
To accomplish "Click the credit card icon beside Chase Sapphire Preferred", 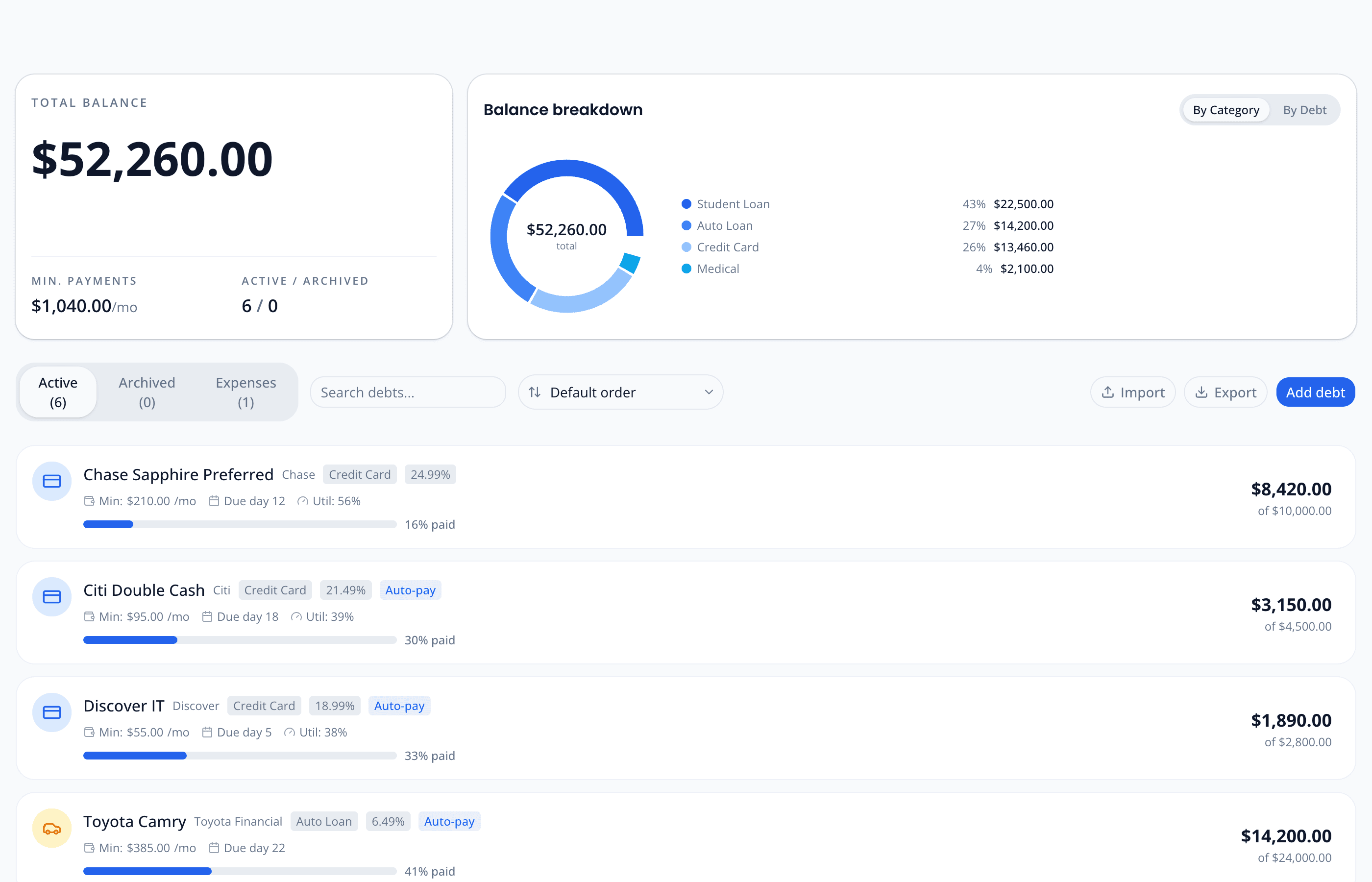I will coord(51,481).
